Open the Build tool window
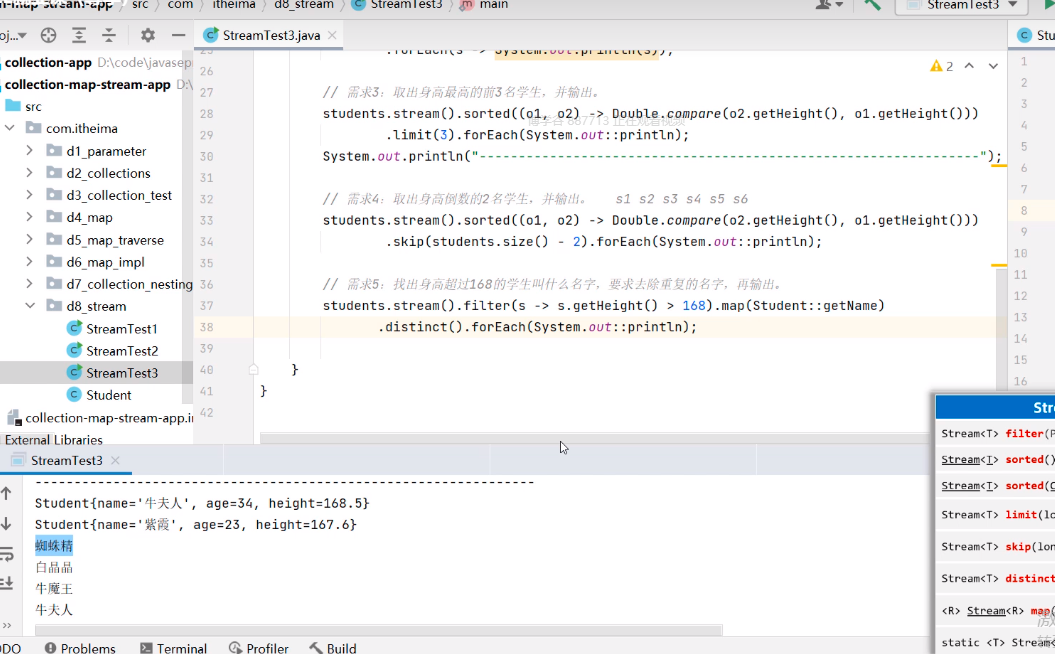The height and width of the screenshot is (654, 1055). pyautogui.click(x=333, y=648)
